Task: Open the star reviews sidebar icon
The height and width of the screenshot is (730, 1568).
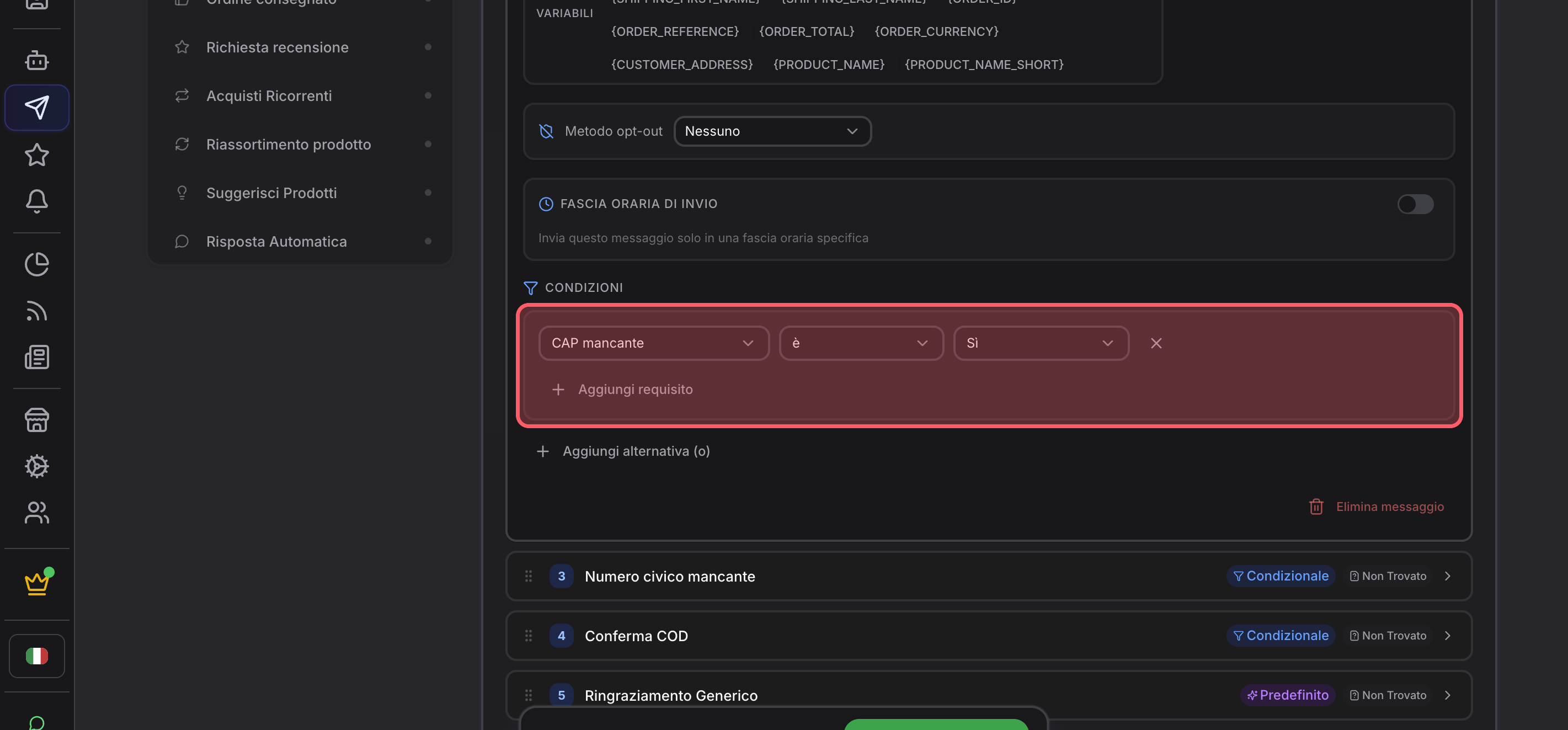Action: [x=36, y=154]
